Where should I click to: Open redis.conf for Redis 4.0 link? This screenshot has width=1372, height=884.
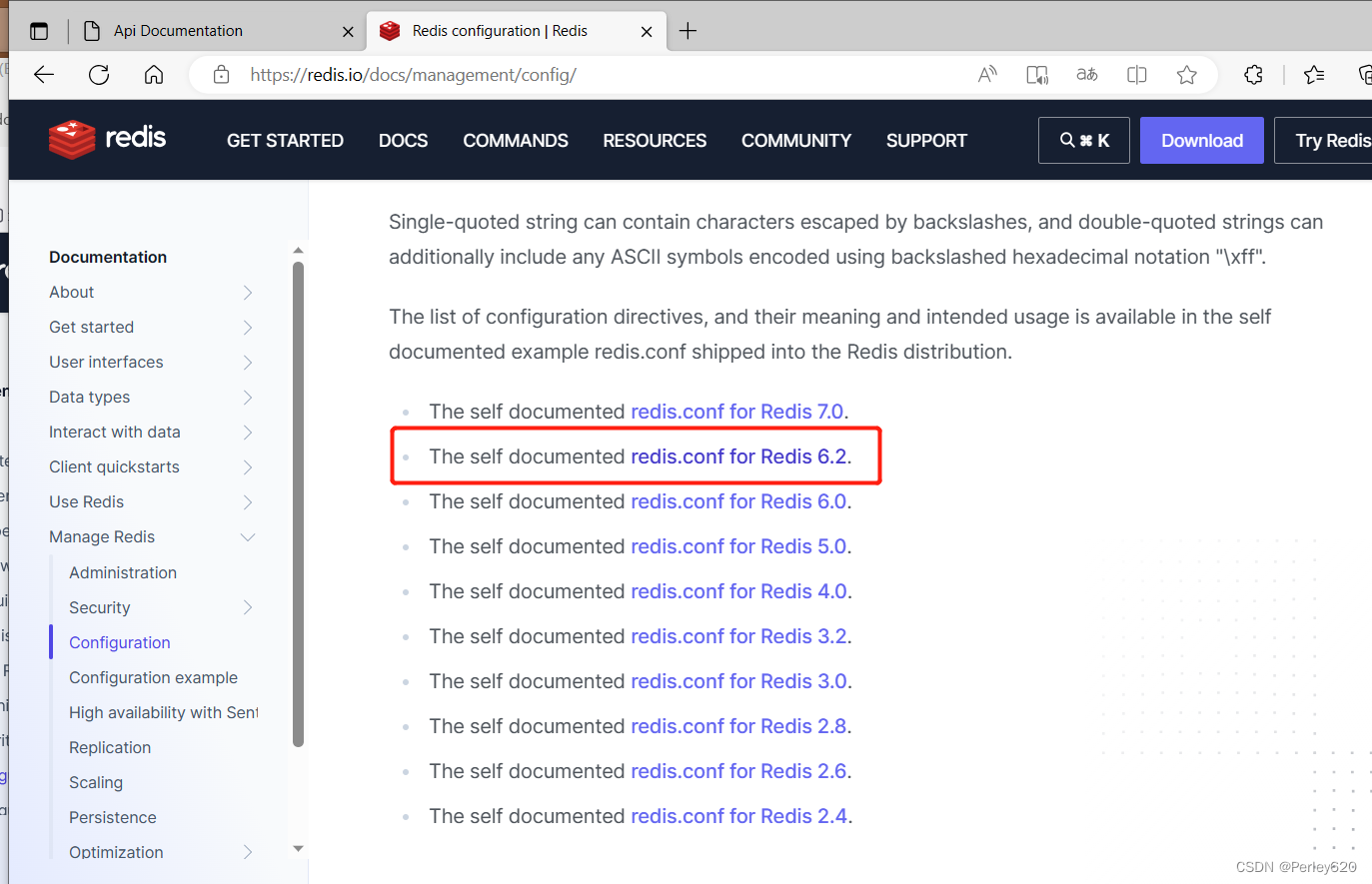tap(739, 591)
